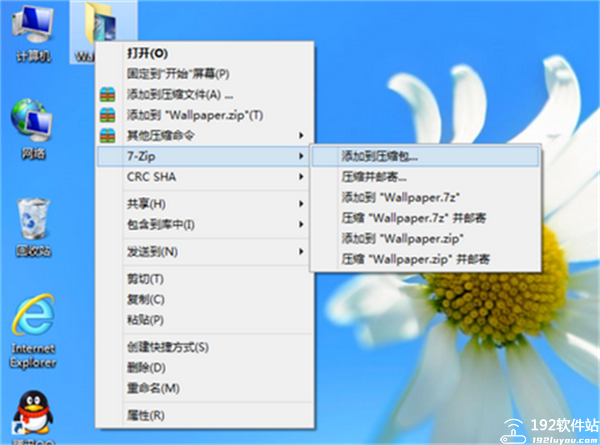Screen dimensions: 600x445
Task: Choose 打开(O) in the context menu
Action: pyautogui.click(x=205, y=53)
